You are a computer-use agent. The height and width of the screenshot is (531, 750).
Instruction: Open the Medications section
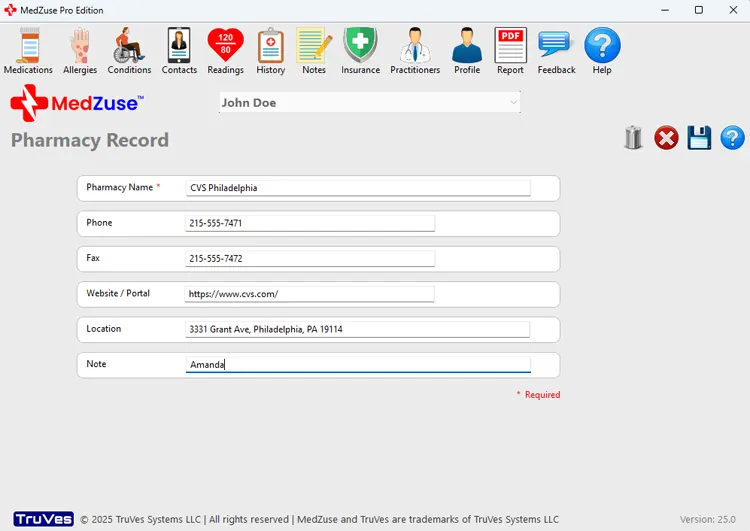pos(28,50)
